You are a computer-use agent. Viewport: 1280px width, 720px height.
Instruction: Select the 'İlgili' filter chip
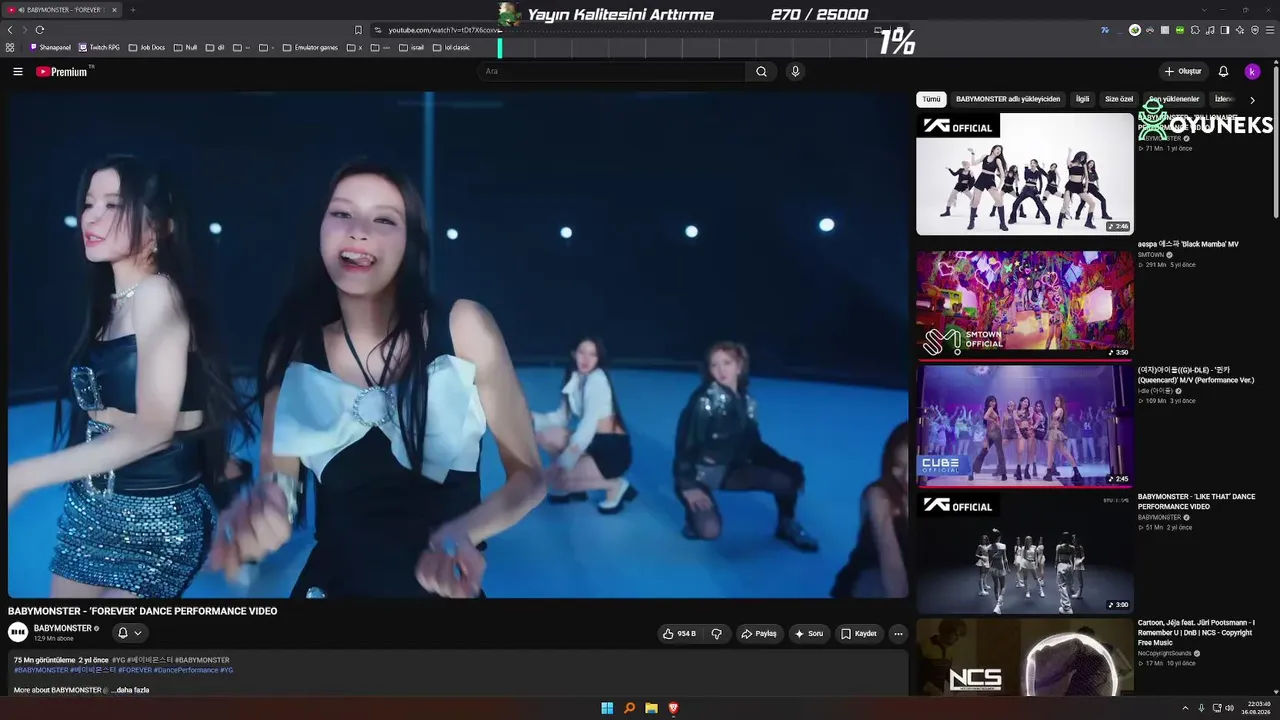tap(1082, 100)
